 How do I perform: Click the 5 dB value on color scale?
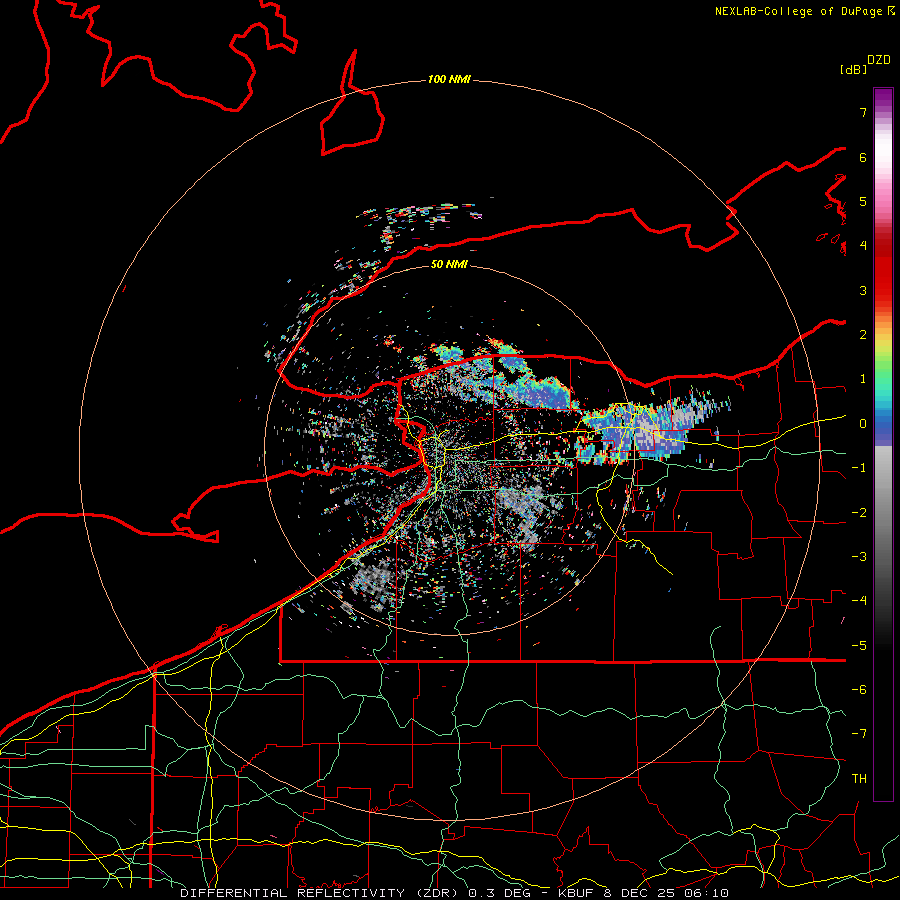pos(863,201)
